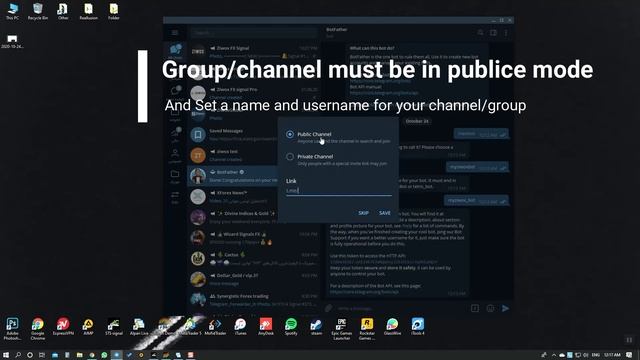Click the attach file paperclip icon
640x360 pixels.
point(329,309)
